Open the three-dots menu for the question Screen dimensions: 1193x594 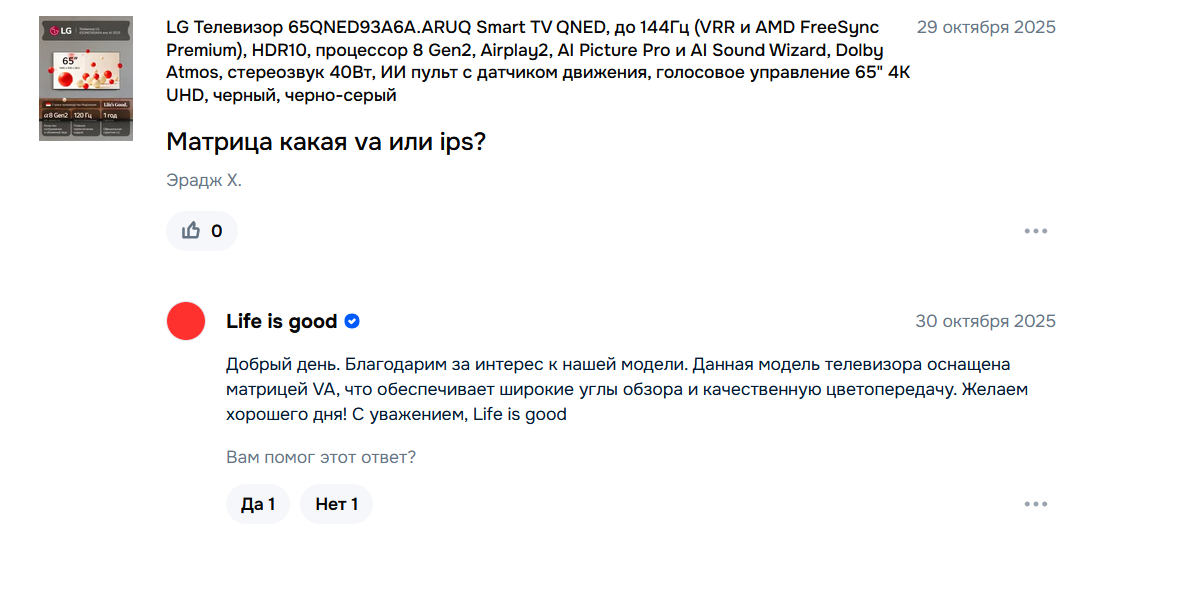click(1035, 231)
